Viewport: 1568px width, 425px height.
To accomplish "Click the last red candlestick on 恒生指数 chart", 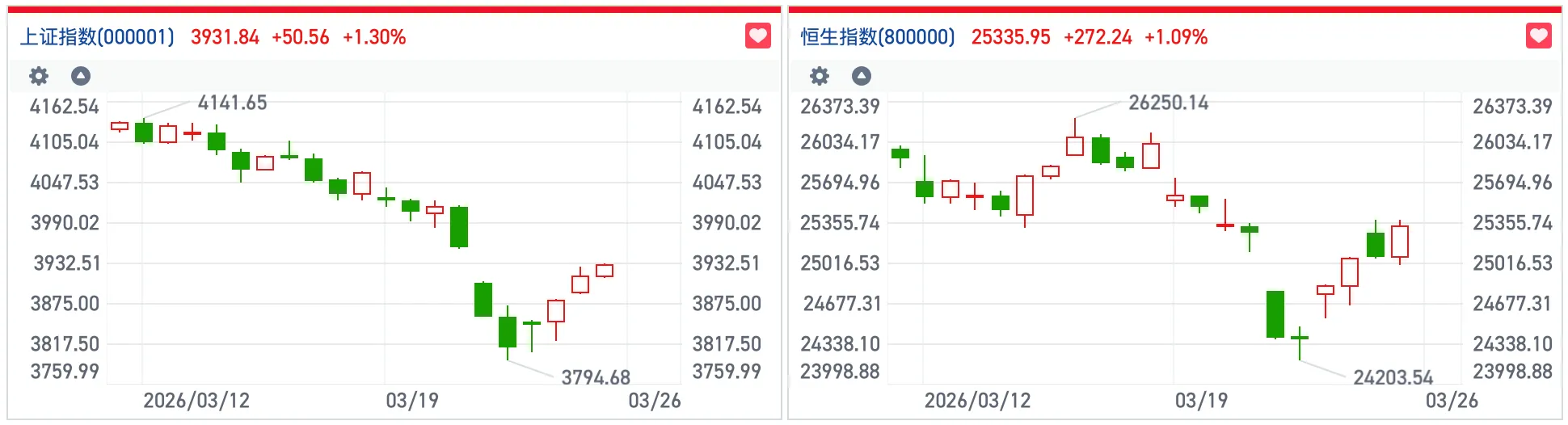I will click(x=1400, y=242).
